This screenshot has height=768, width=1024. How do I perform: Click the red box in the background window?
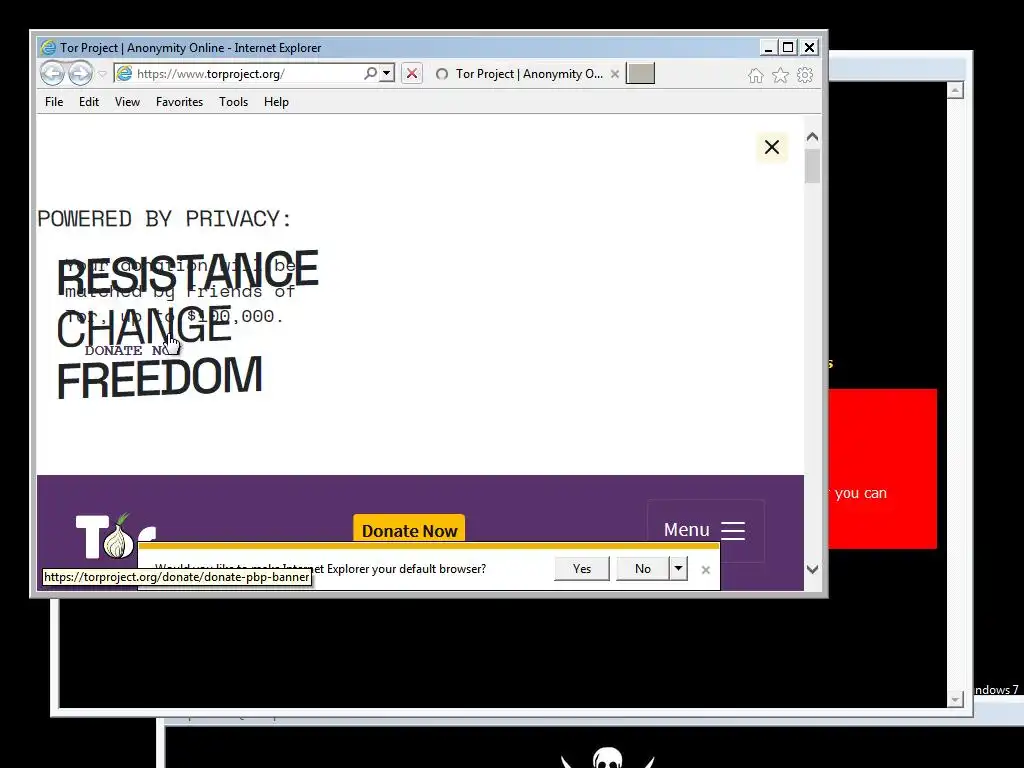883,469
